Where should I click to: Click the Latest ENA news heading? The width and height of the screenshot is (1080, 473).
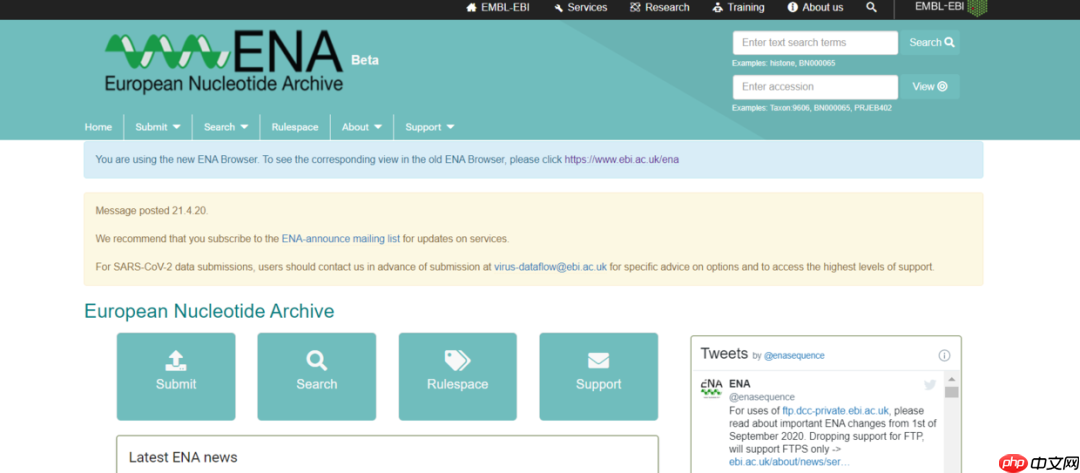183,457
